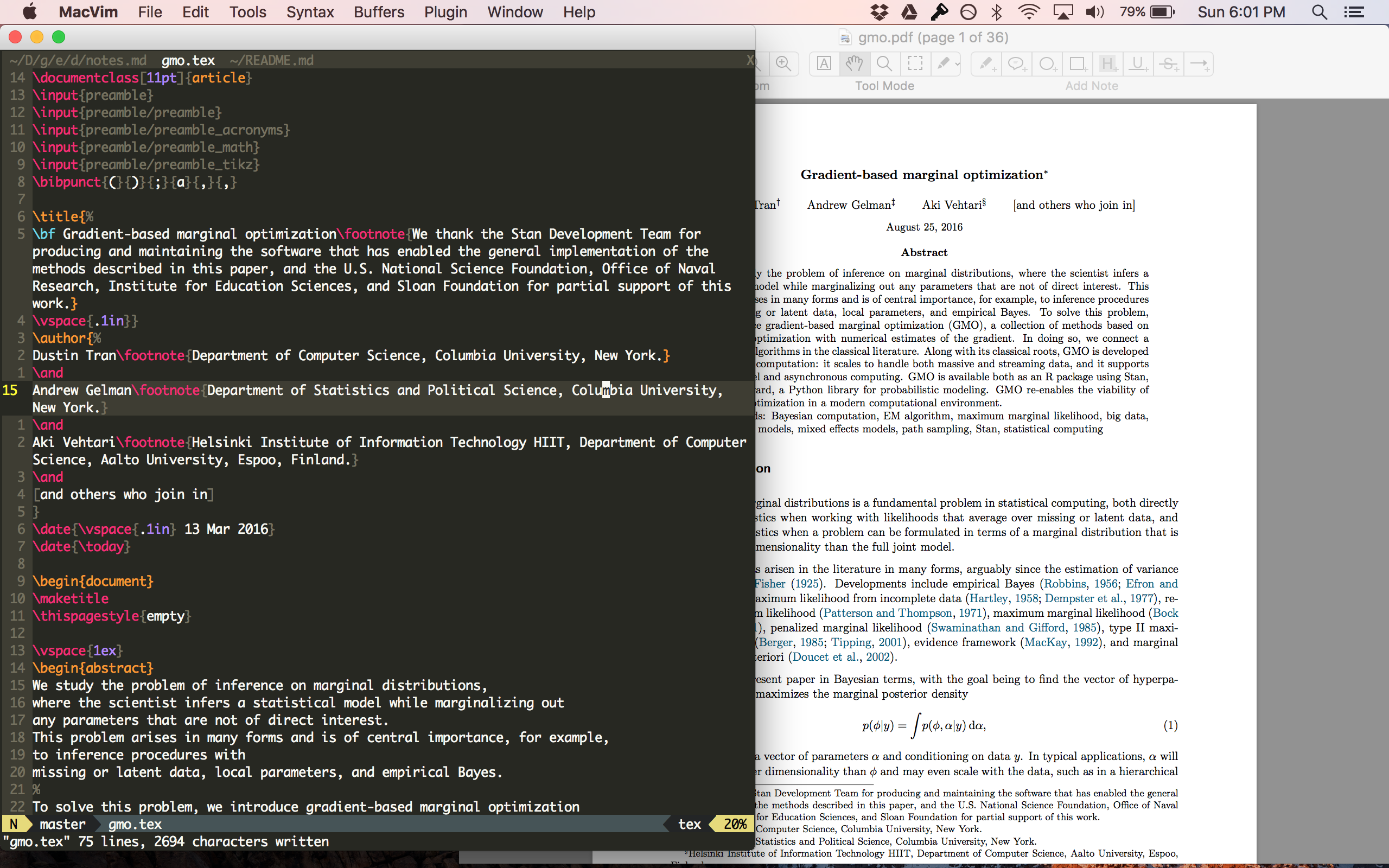Choose the rectangular selection tool
This screenshot has height=868, width=1389.
click(x=915, y=63)
